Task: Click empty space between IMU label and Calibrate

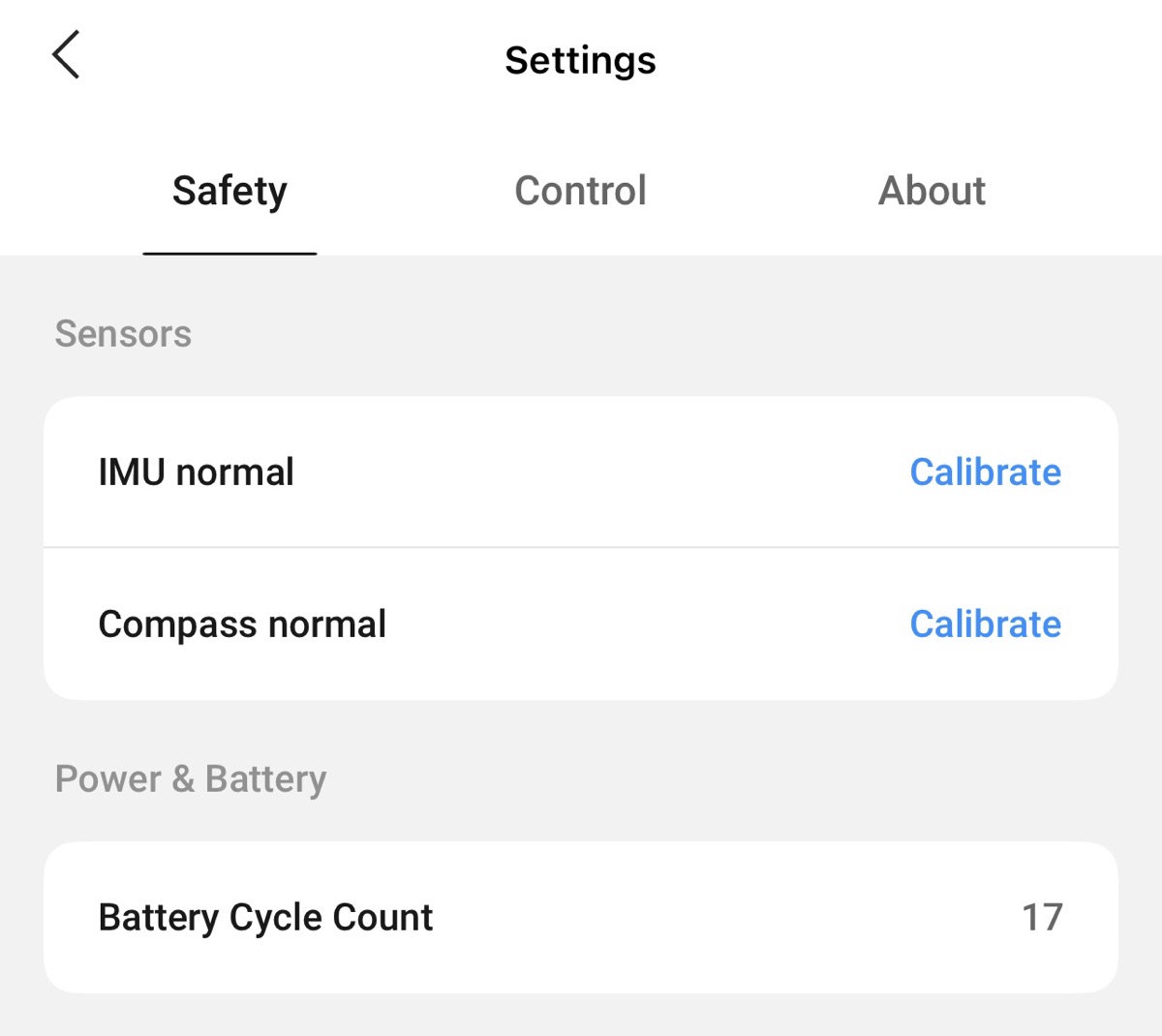Action: pos(600,472)
